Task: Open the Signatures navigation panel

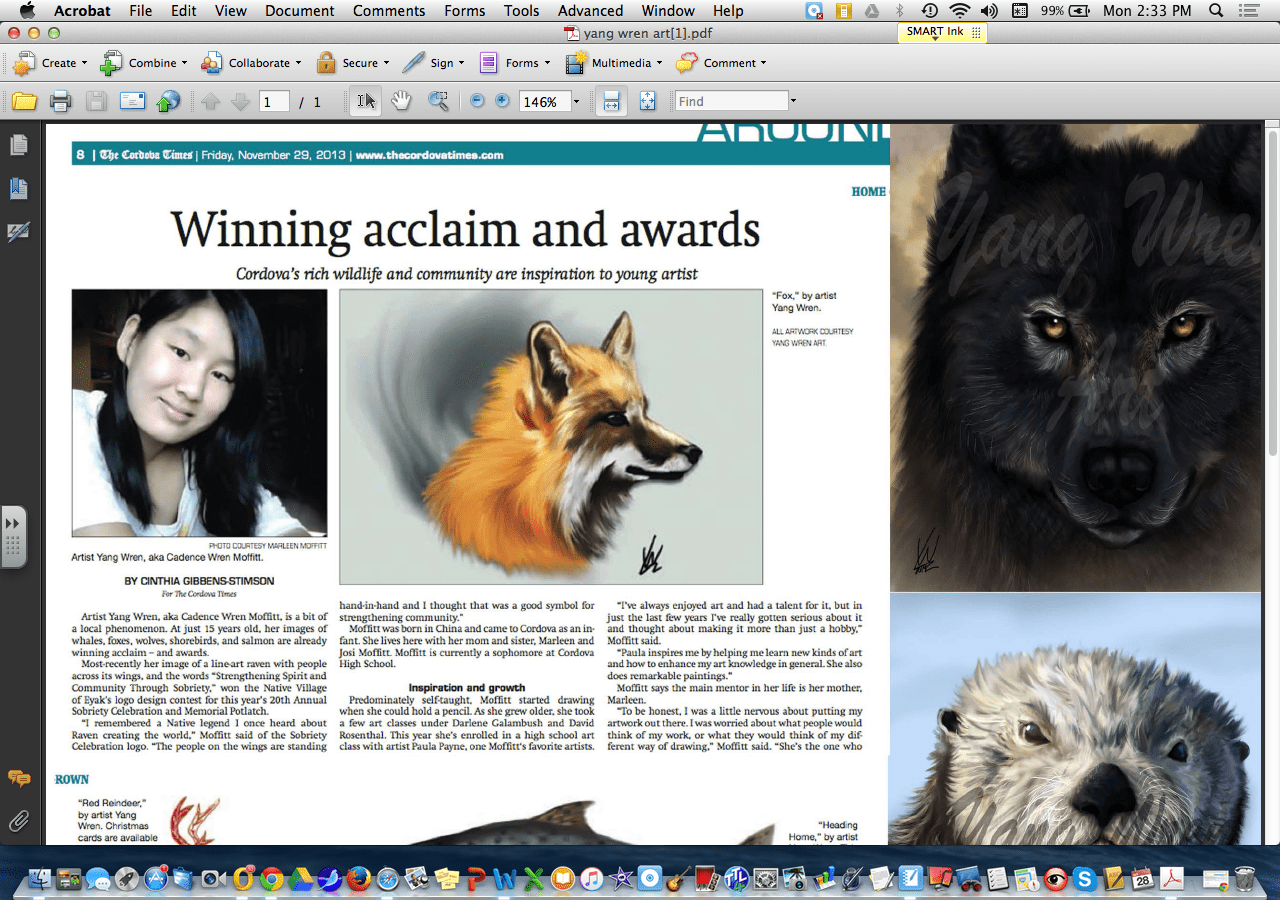Action: pos(19,231)
